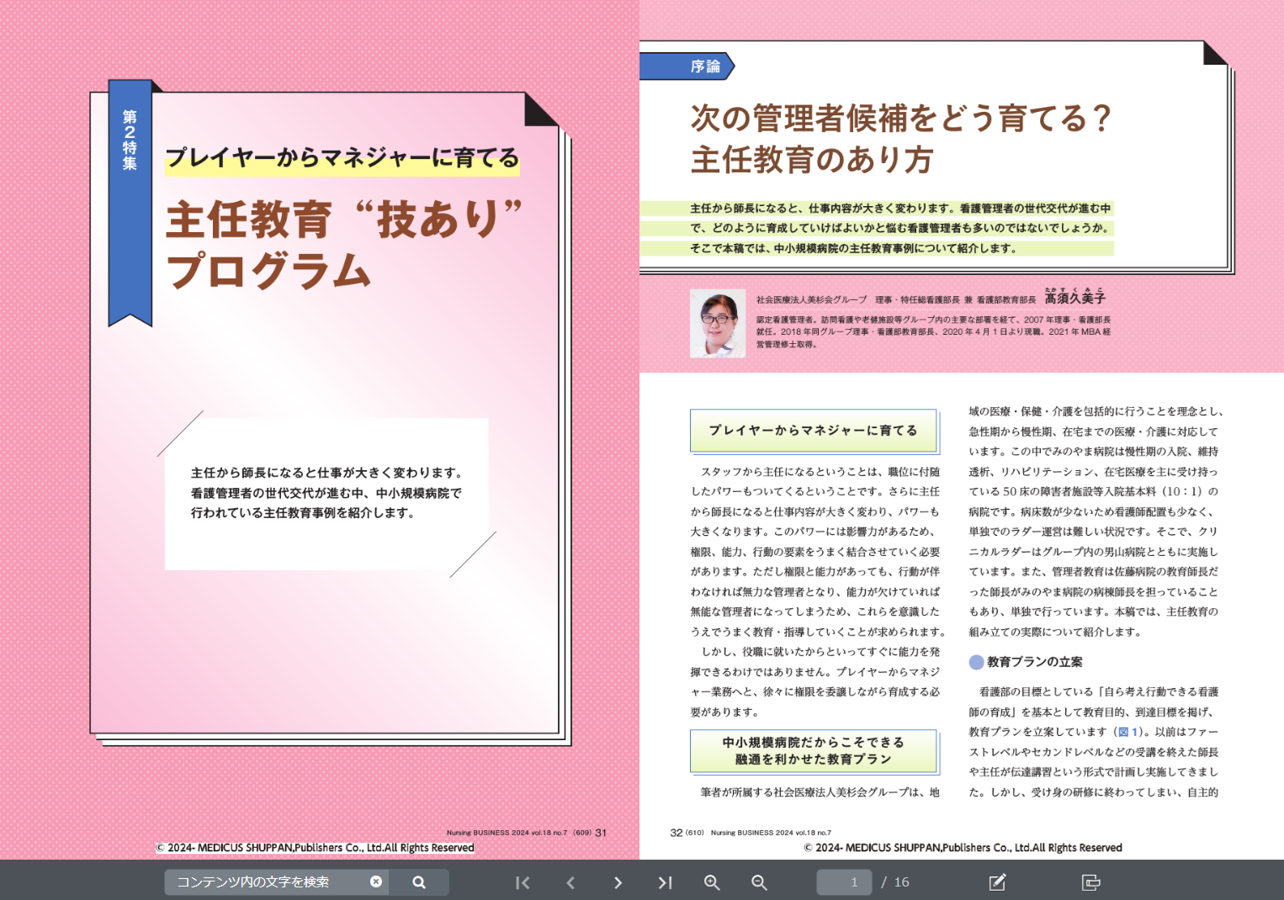Screen dimensions: 1284x900
Task: Open the pencil edit note tool
Action: (x=997, y=883)
